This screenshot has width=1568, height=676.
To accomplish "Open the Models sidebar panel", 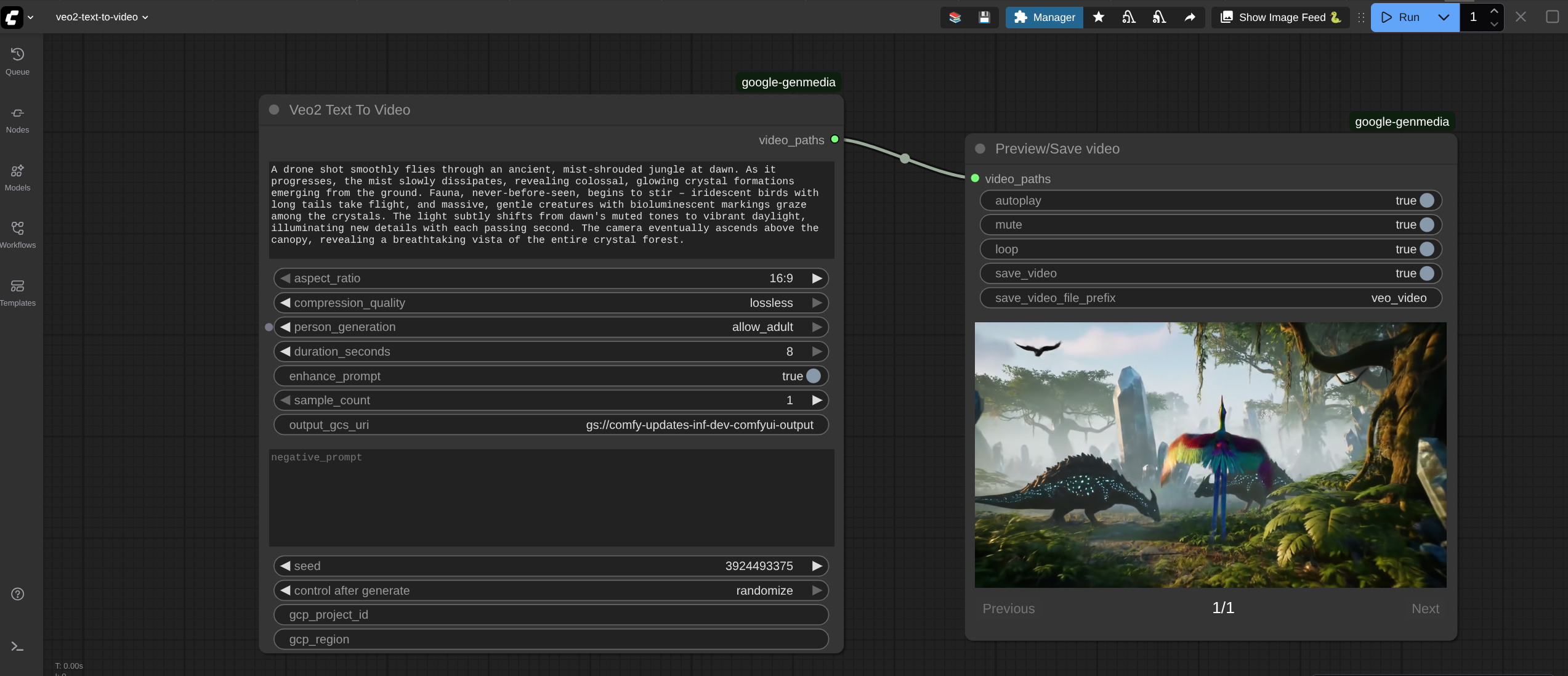I will tap(17, 177).
